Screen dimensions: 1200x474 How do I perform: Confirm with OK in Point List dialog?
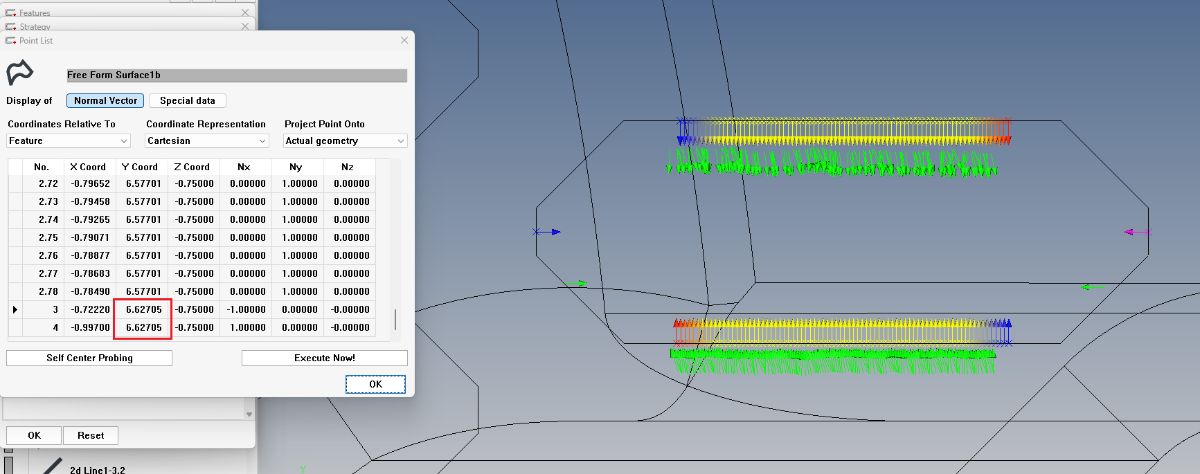(375, 384)
